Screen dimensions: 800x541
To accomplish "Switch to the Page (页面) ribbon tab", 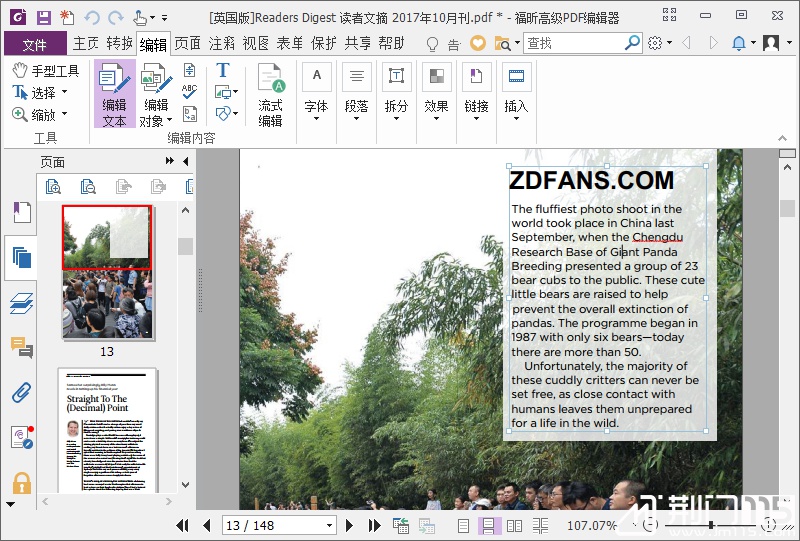I will (187, 43).
